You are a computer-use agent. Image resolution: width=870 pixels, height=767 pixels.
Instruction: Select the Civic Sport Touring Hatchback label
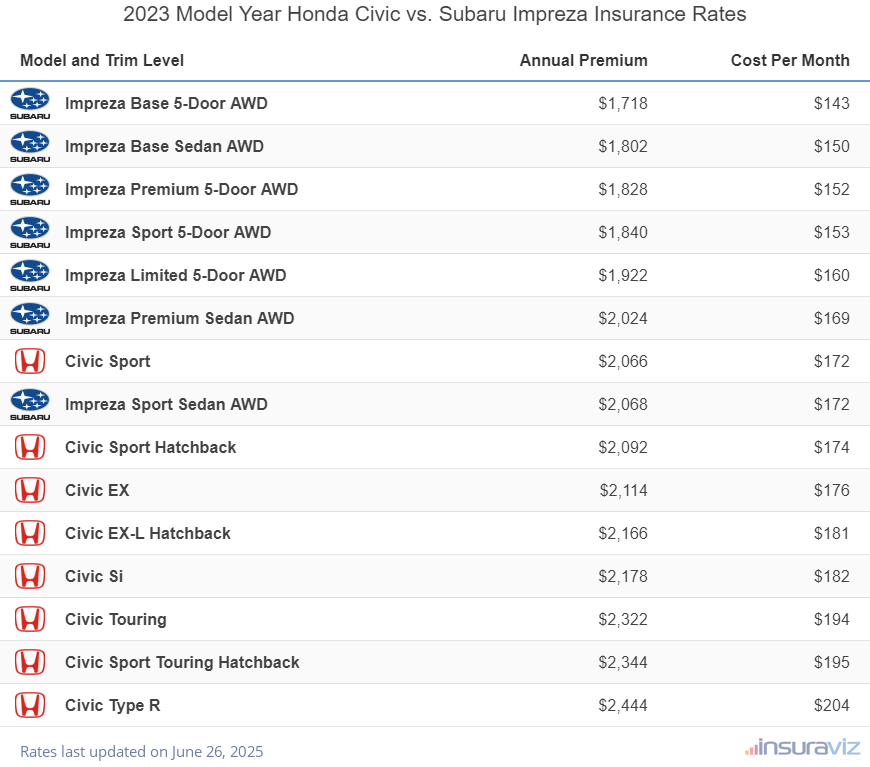[x=182, y=663]
